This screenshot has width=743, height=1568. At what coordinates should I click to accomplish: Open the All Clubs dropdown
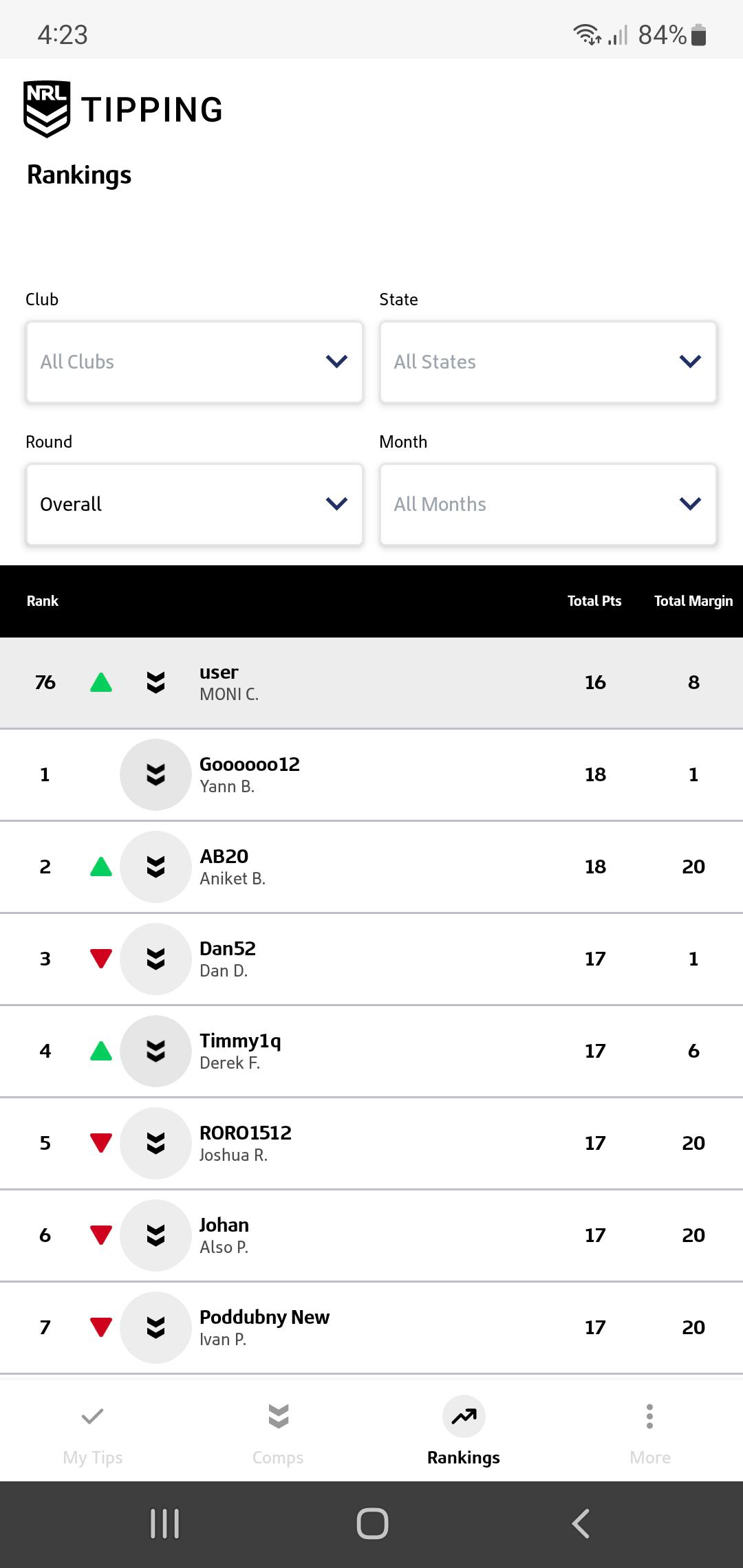pyautogui.click(x=195, y=362)
